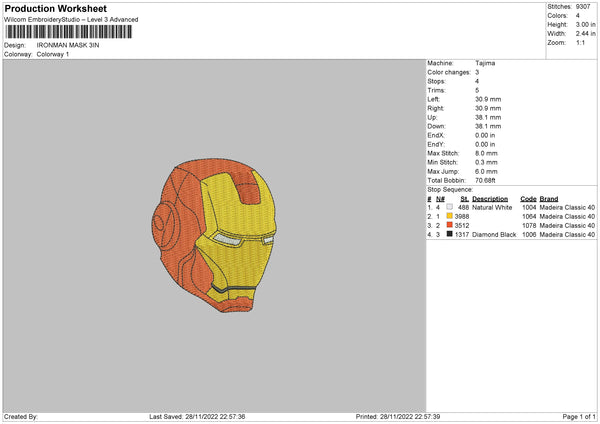Viewport: 600px width, 424px height.
Task: Click the 'Brand' column header
Action: (549, 199)
